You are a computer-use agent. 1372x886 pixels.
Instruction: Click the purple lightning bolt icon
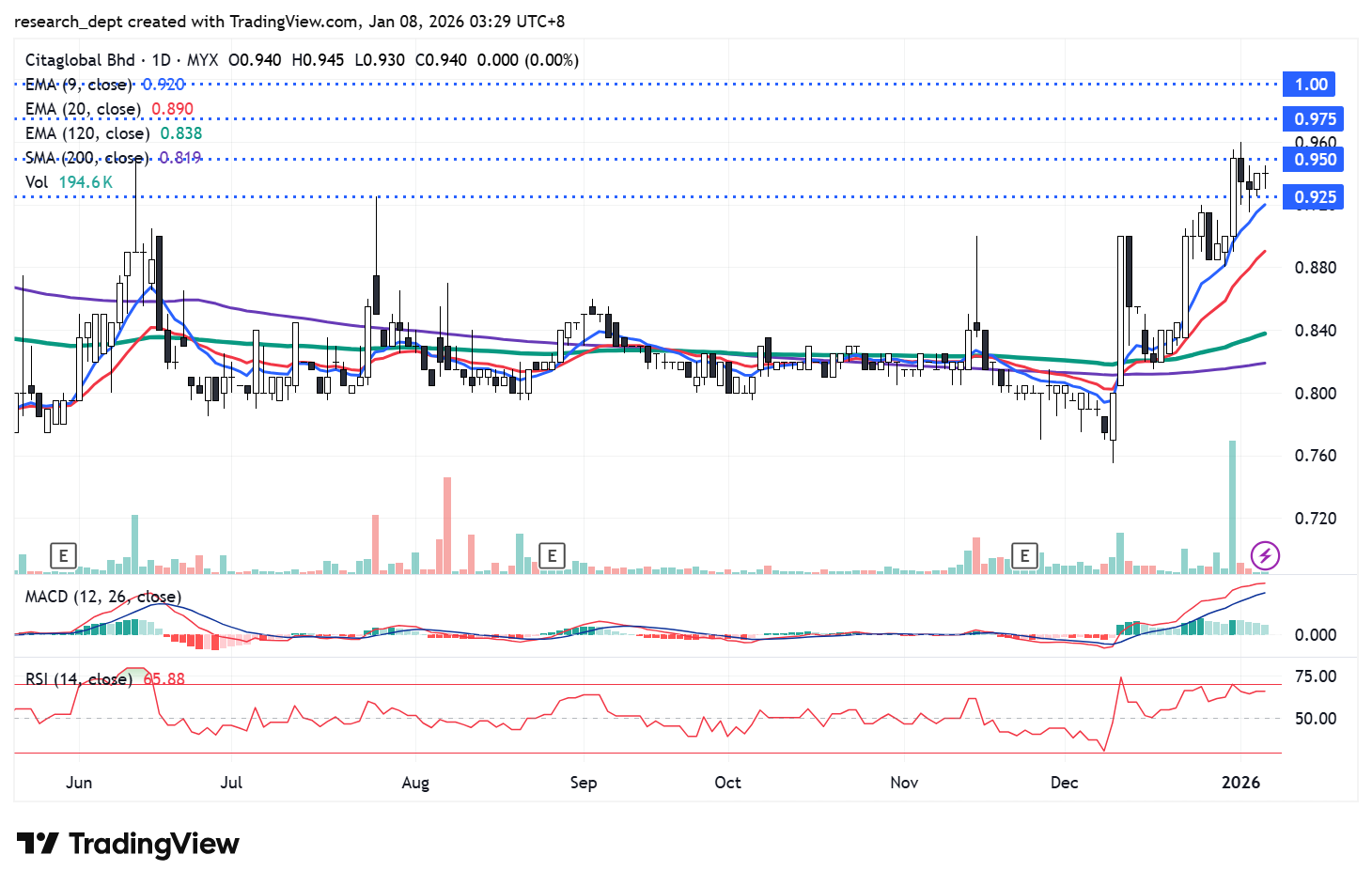coord(1265,555)
